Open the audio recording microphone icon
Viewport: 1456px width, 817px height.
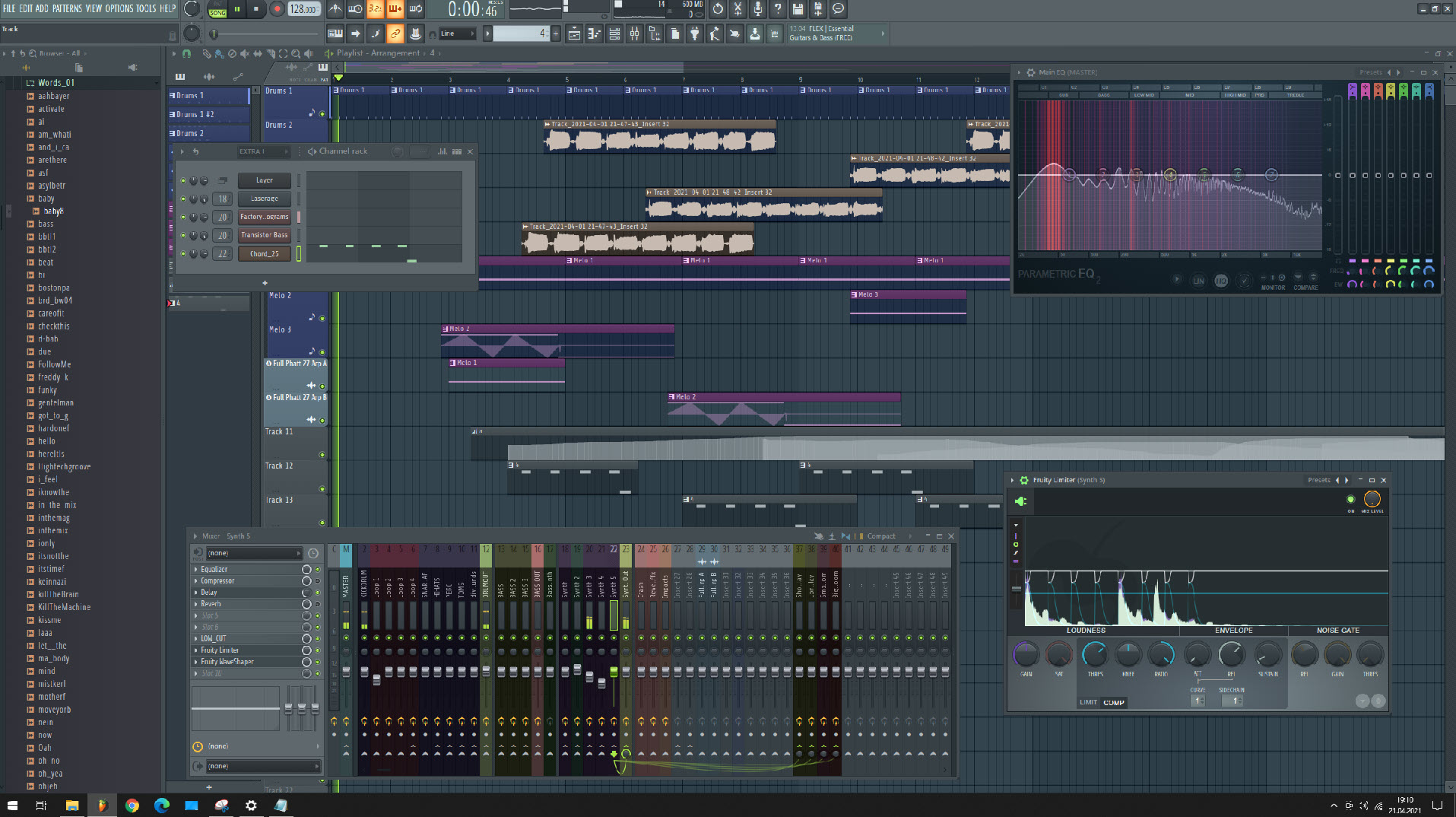click(757, 9)
